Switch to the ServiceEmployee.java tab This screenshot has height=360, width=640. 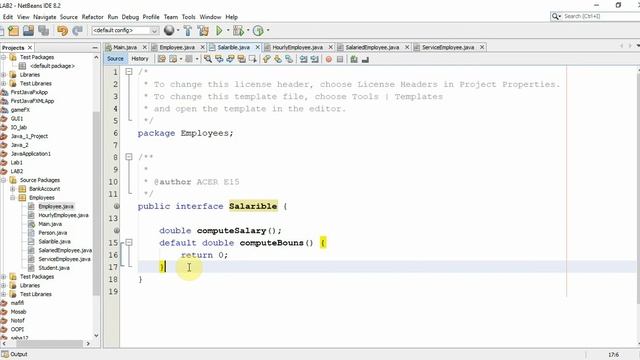[448, 47]
